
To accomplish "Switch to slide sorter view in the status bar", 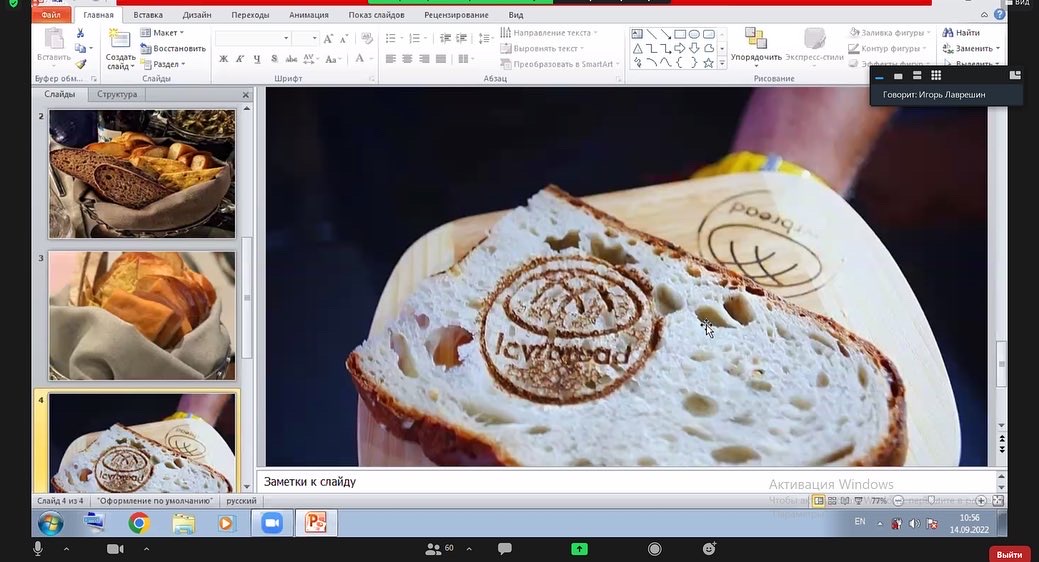I will coord(832,501).
